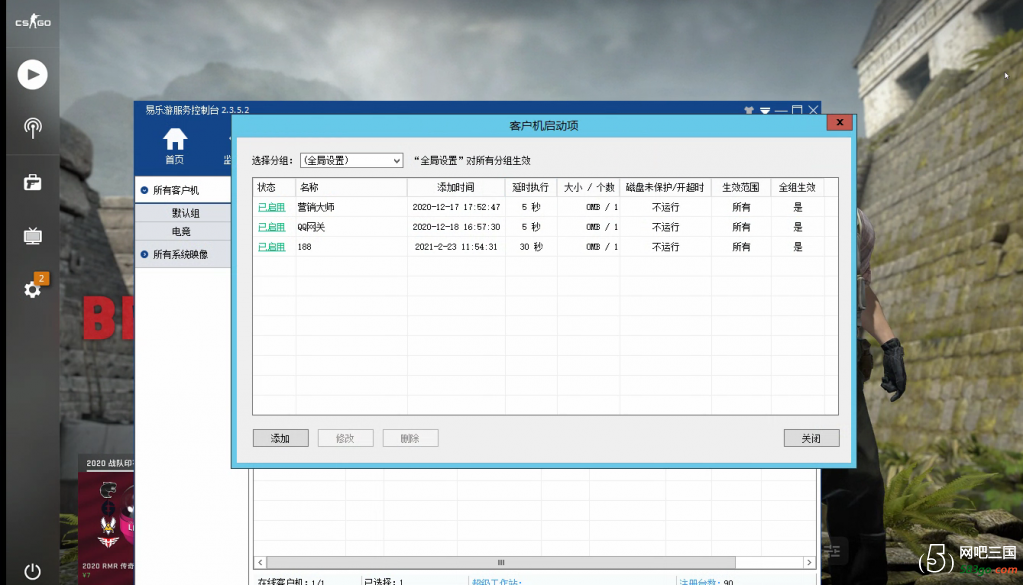Screen dimensions: 1023x585
Task: Expand 所有系统映像 in the sidebar
Action: point(144,254)
